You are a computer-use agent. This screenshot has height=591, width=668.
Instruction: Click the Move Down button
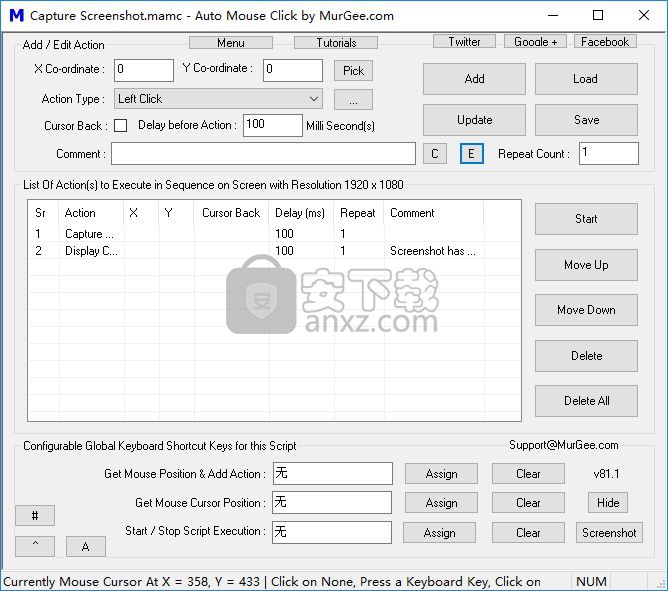pyautogui.click(x=586, y=310)
